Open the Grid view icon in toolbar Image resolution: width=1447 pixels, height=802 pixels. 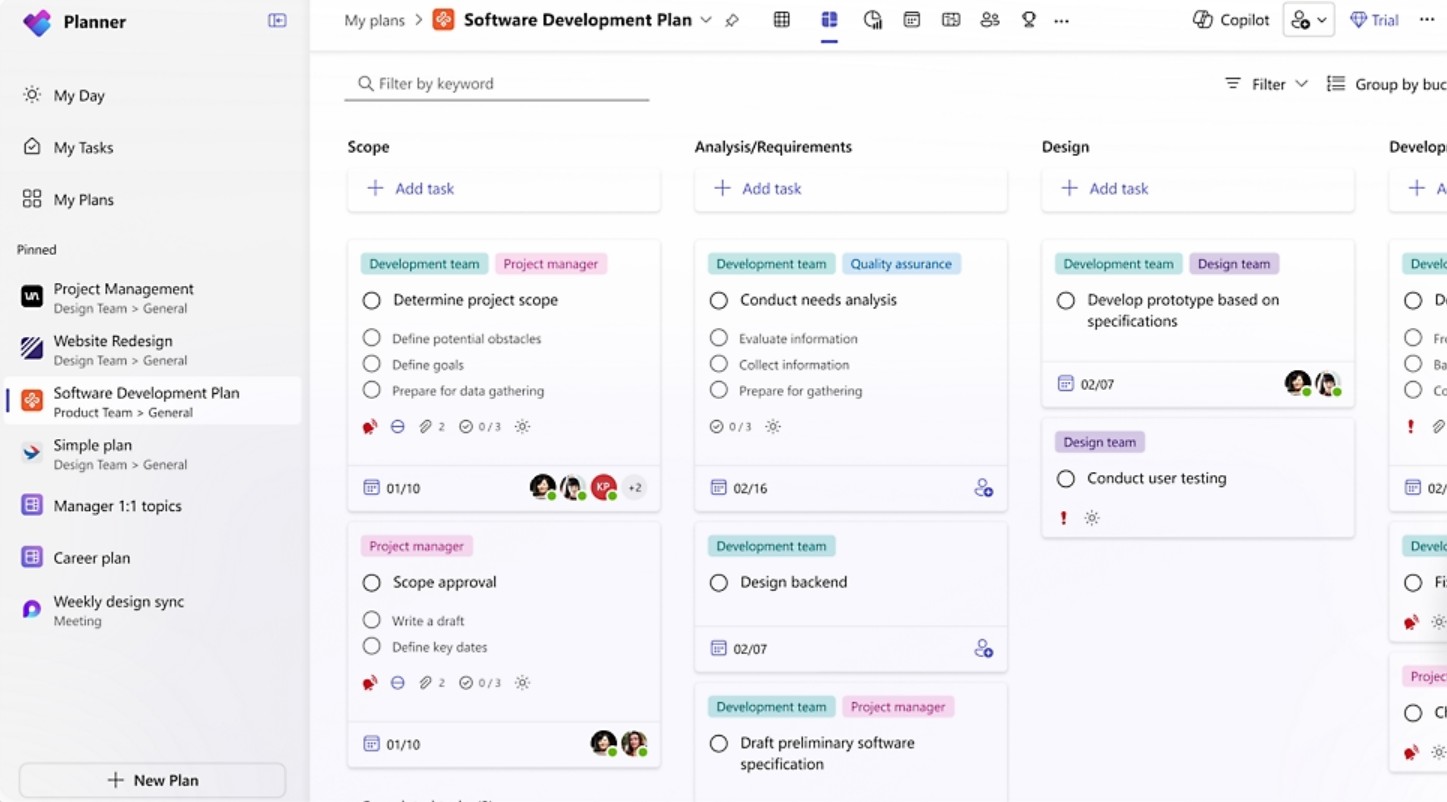tap(782, 20)
